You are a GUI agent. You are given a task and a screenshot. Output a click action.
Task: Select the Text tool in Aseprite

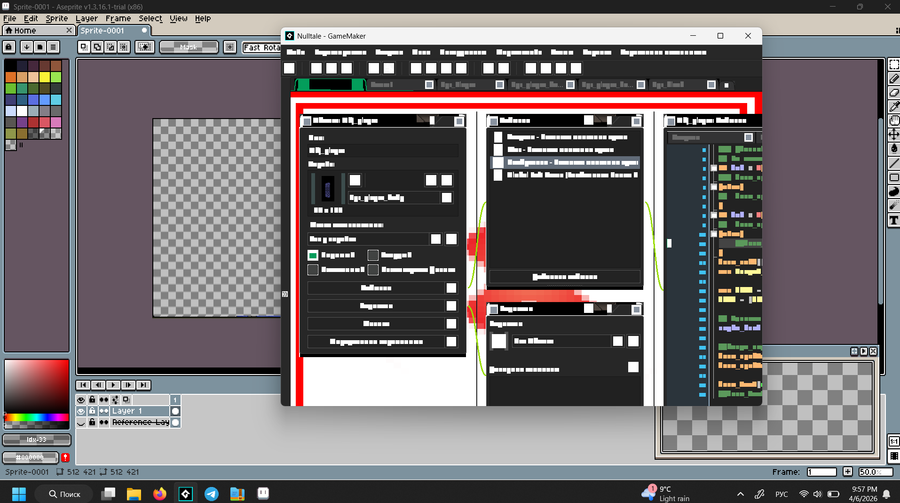(x=894, y=220)
